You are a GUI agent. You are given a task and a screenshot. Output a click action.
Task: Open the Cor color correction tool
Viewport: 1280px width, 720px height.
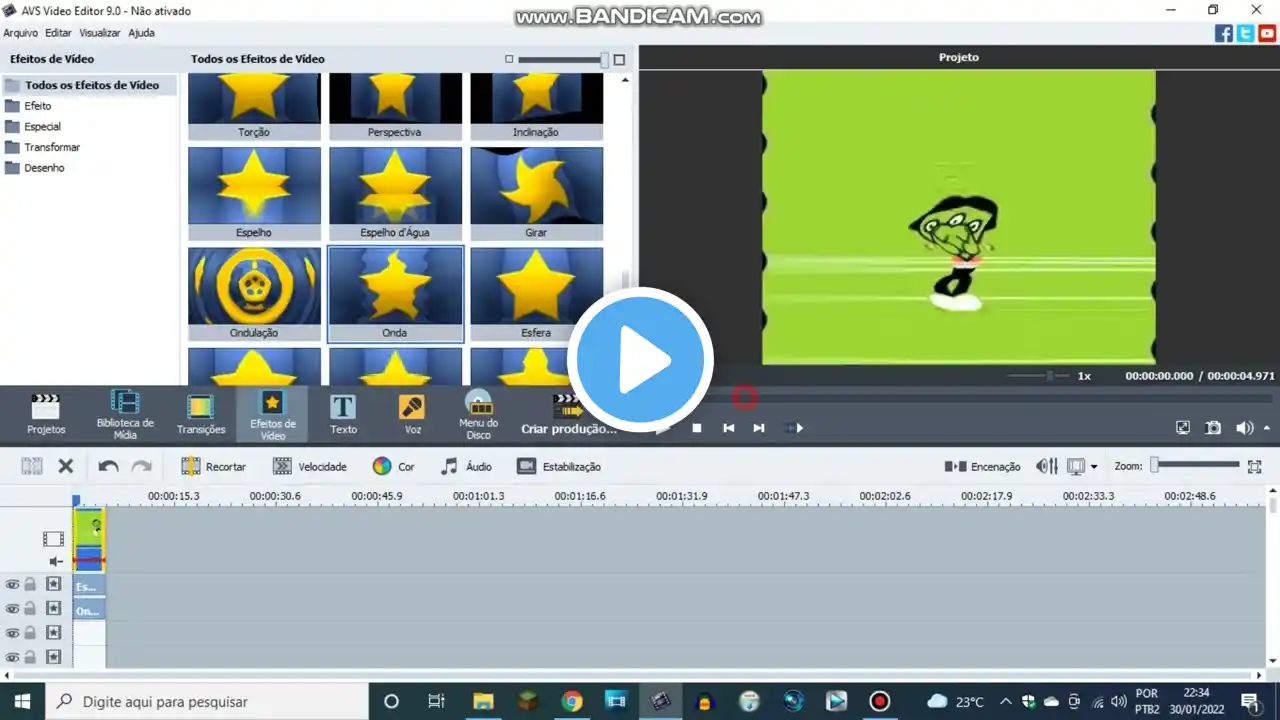pyautogui.click(x=393, y=466)
